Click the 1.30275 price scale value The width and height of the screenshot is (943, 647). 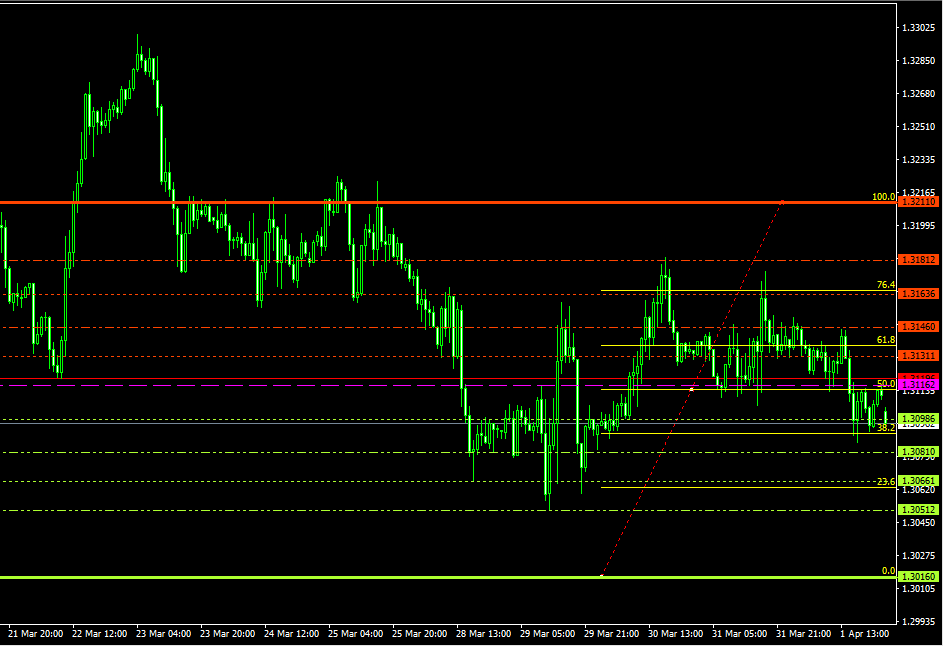tap(919, 556)
